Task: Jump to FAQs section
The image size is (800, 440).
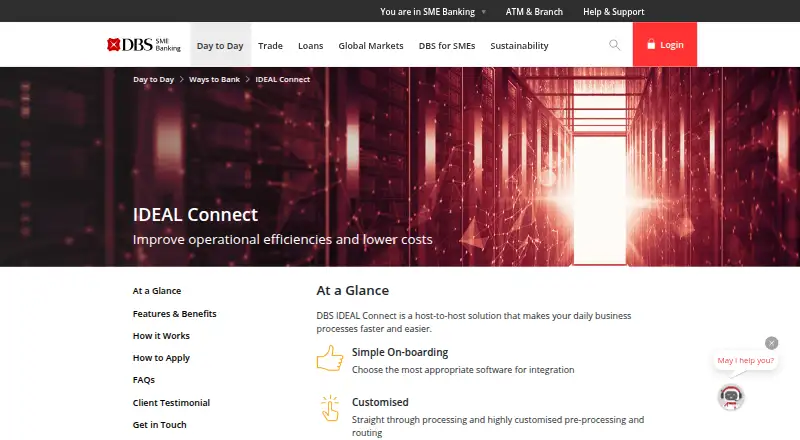Action: [x=143, y=380]
